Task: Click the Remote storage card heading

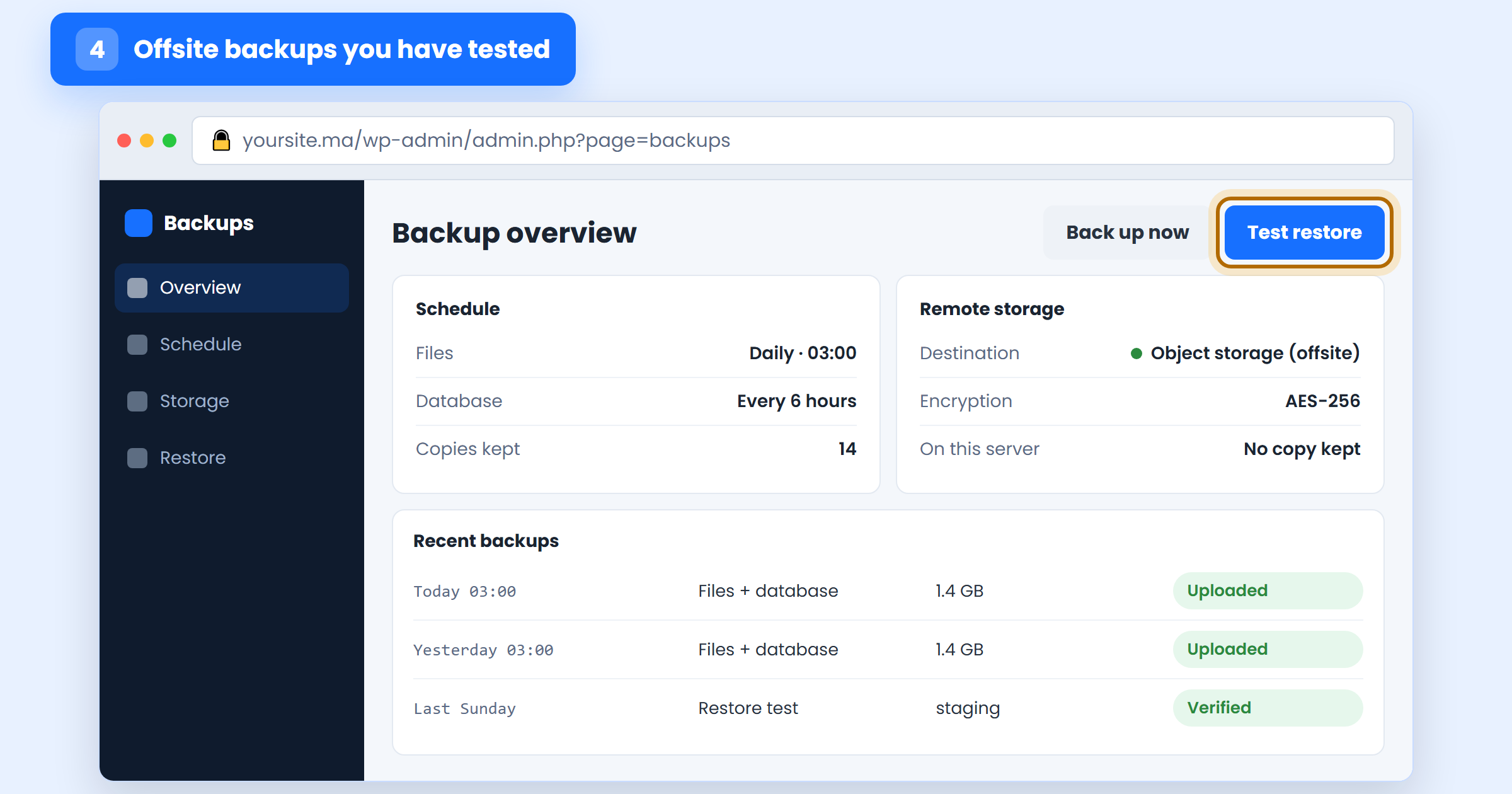Action: point(992,309)
